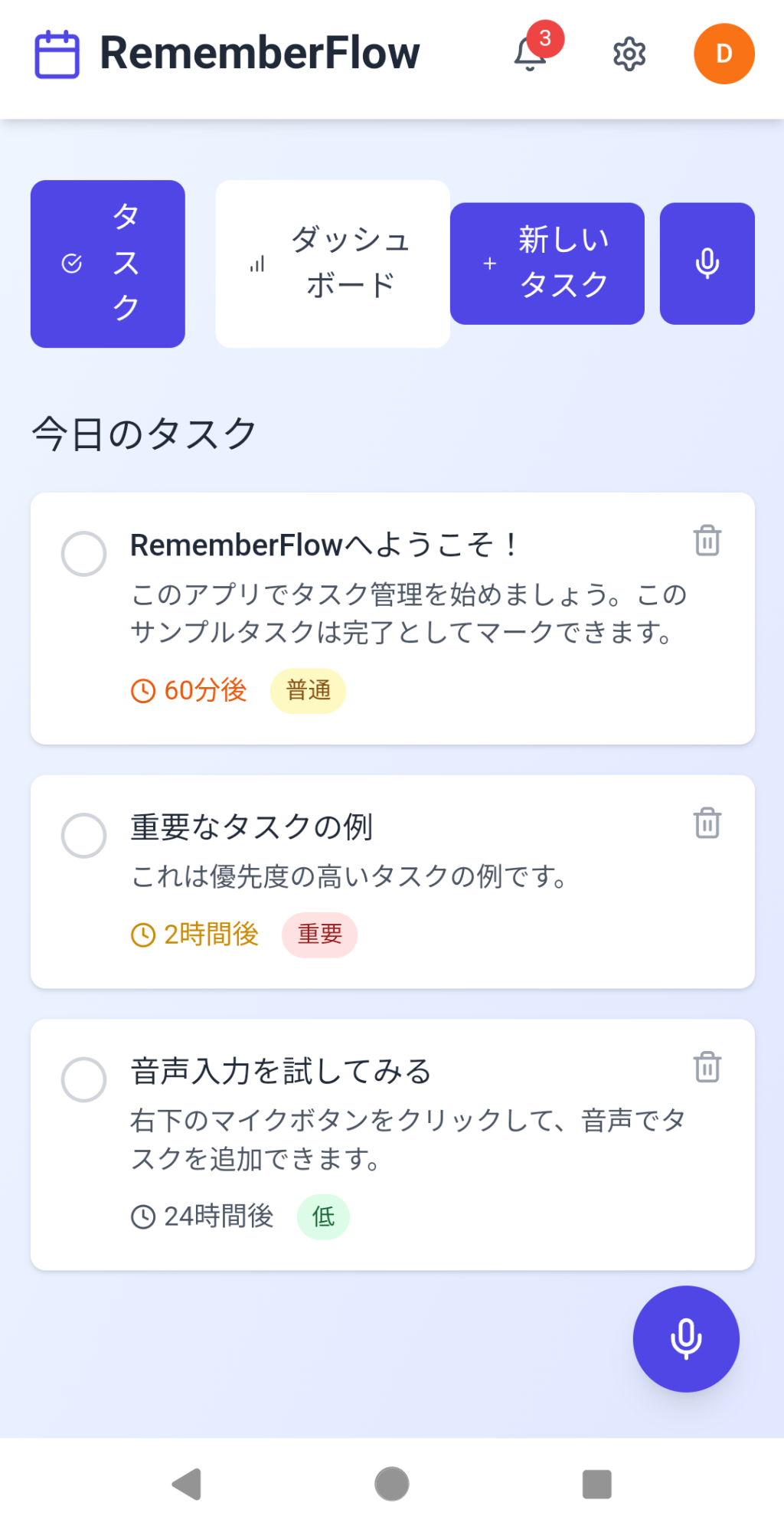784x1529 pixels.
Task: Tap the Android home circle button
Action: click(x=392, y=1484)
